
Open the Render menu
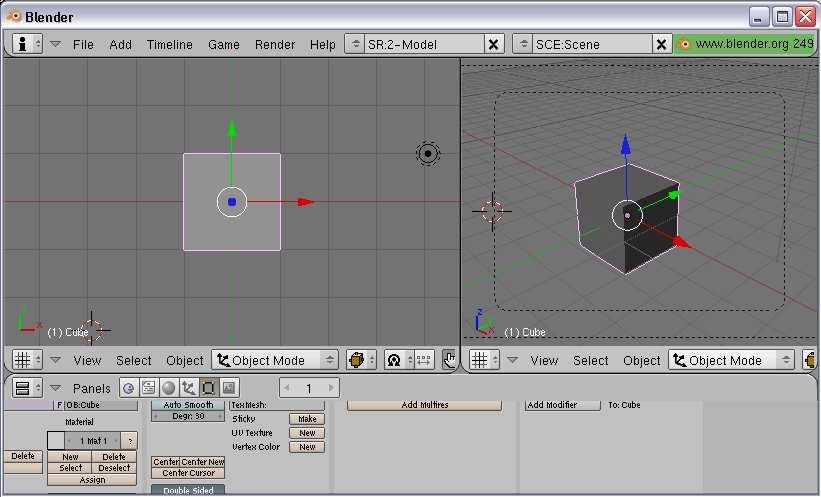(x=275, y=45)
